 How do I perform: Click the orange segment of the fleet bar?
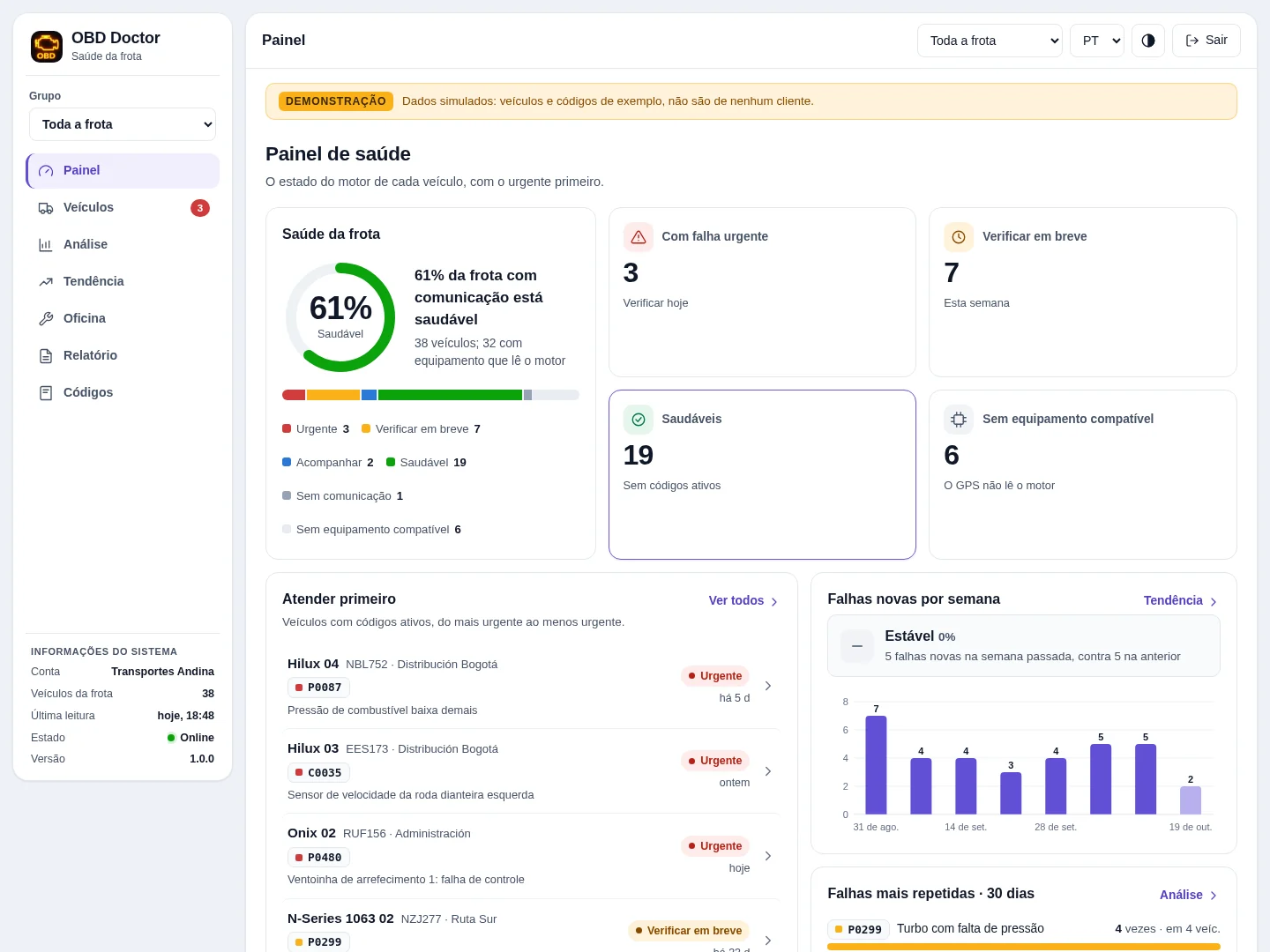tap(333, 395)
